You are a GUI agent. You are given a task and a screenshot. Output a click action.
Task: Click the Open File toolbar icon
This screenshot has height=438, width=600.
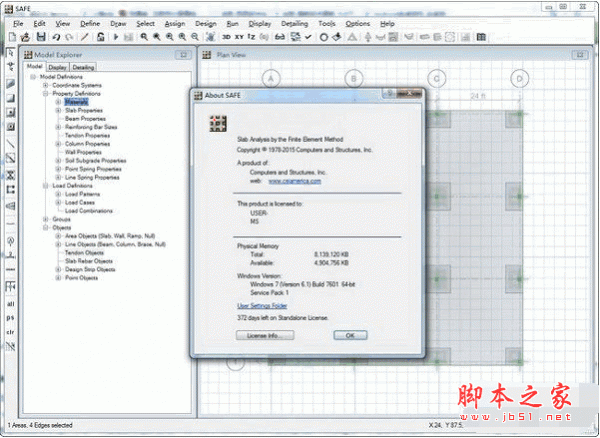[x=25, y=37]
